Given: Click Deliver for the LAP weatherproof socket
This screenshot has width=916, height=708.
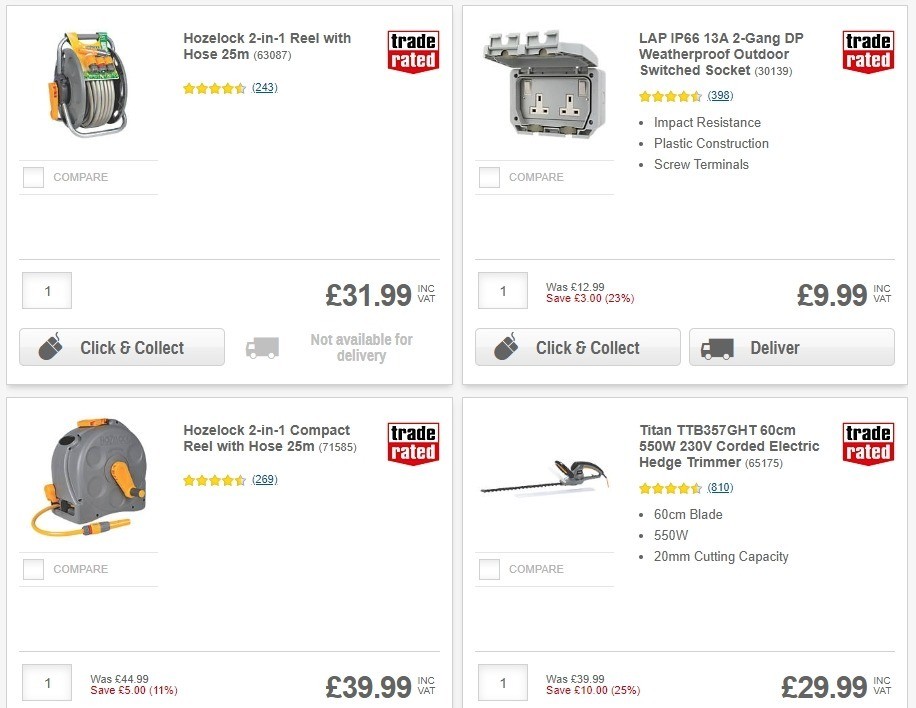Looking at the screenshot, I should click(791, 347).
